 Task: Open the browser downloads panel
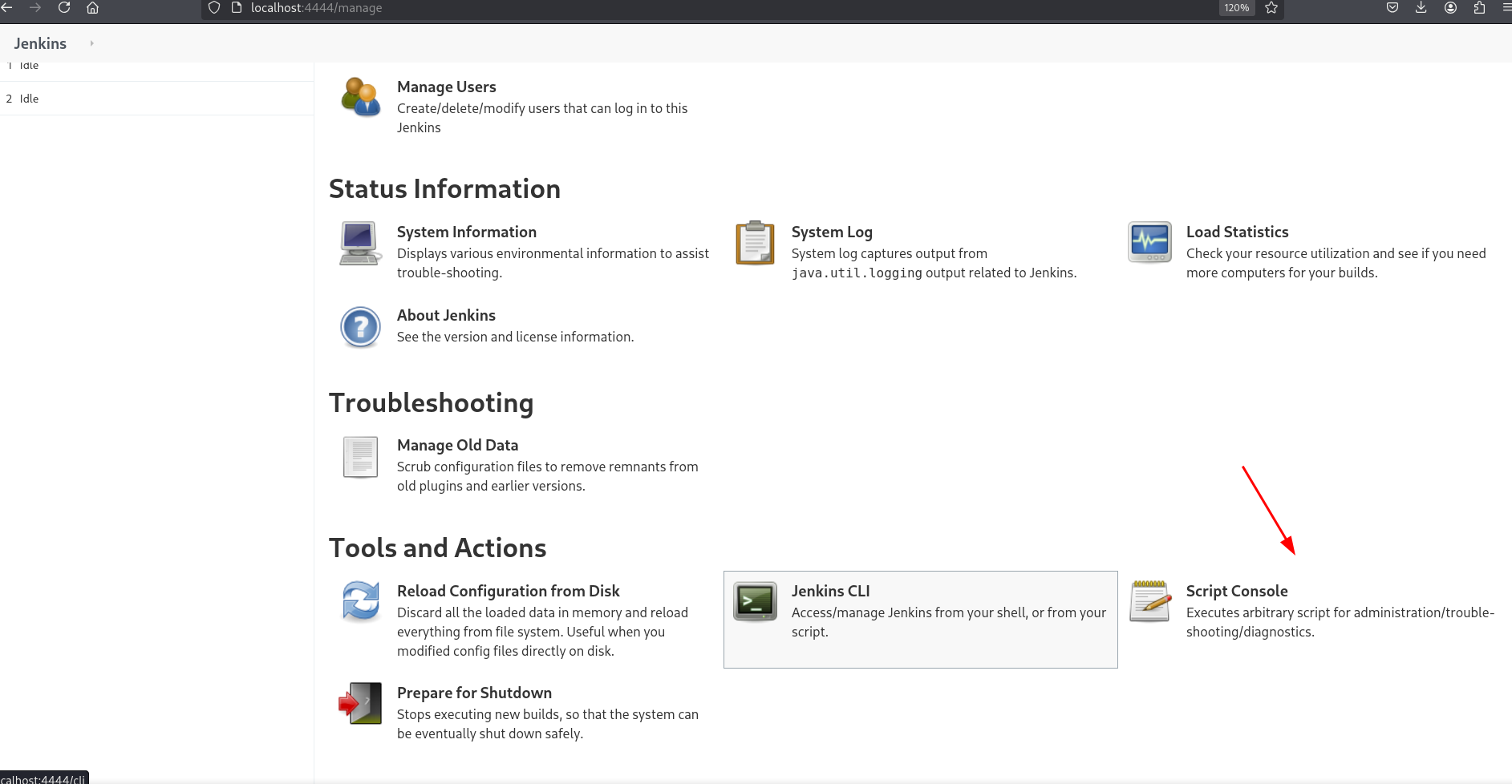click(x=1421, y=8)
